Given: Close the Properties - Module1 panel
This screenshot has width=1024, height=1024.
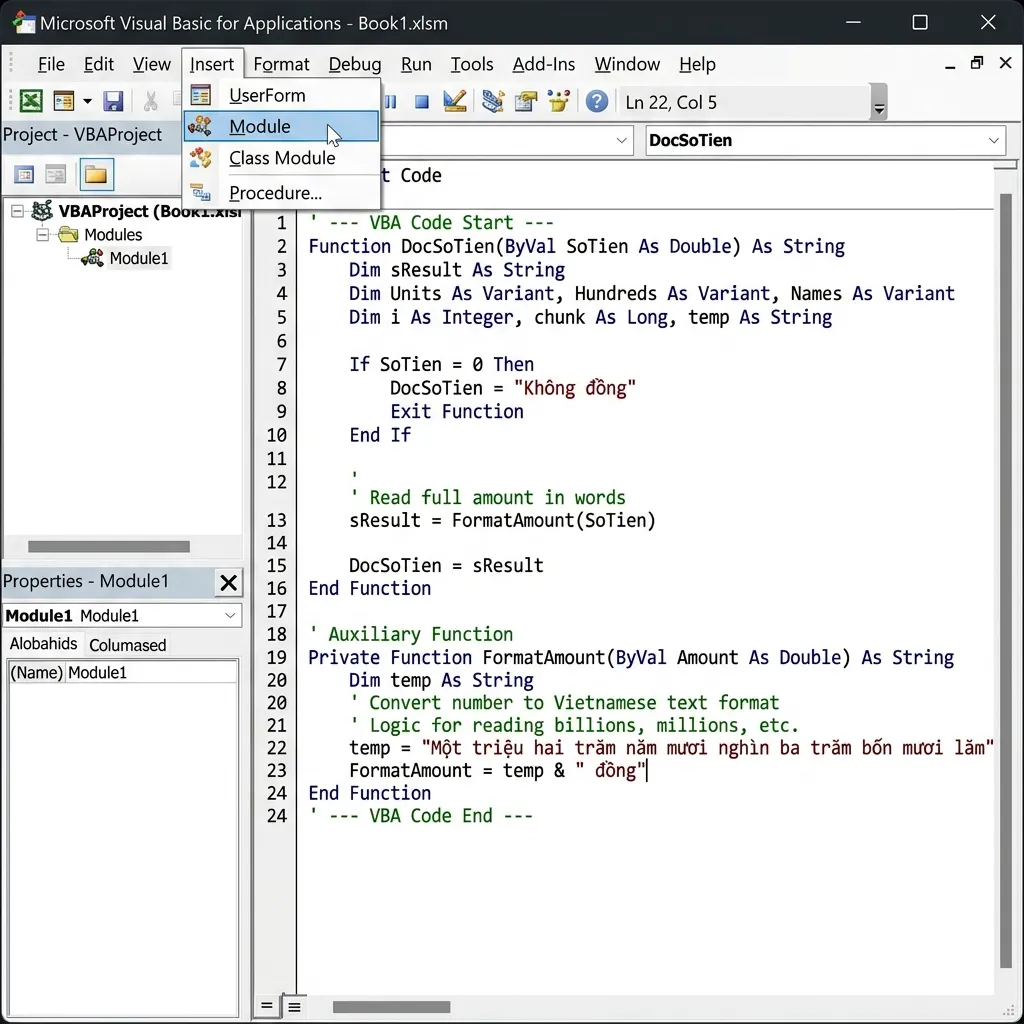Looking at the screenshot, I should [229, 582].
